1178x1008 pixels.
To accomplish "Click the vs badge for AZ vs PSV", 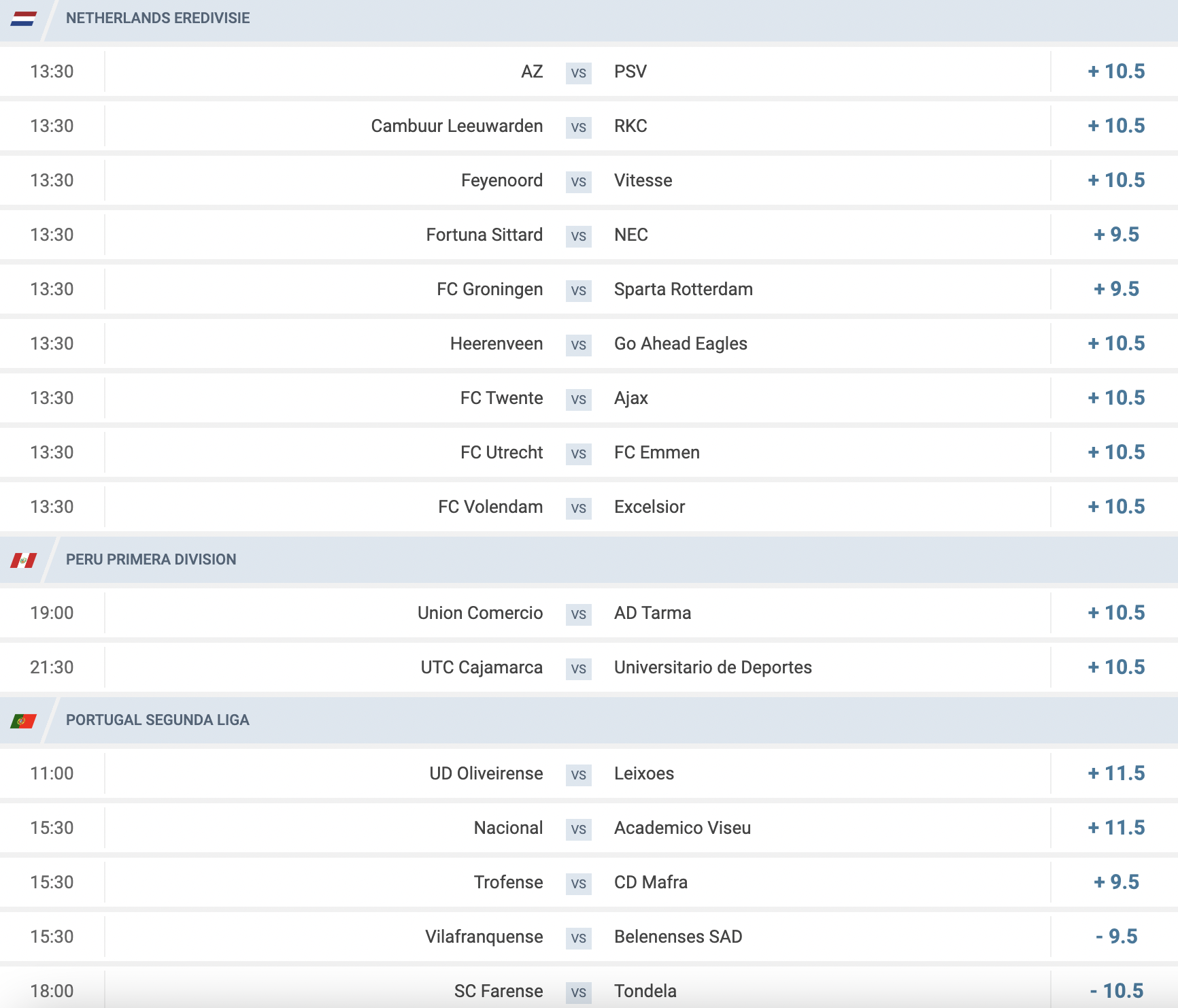I will coord(579,73).
